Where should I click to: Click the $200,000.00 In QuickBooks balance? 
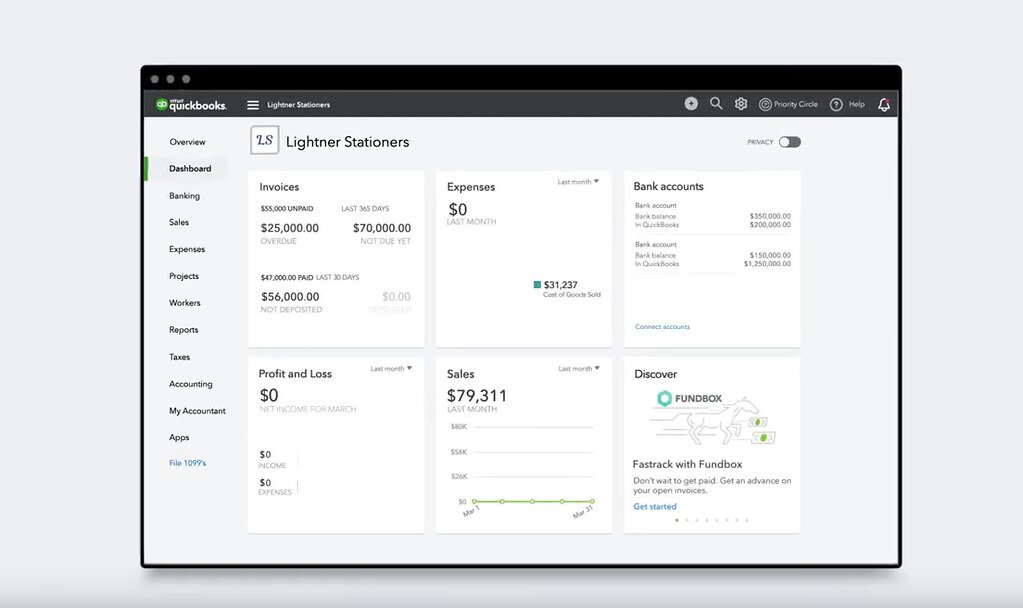770,224
